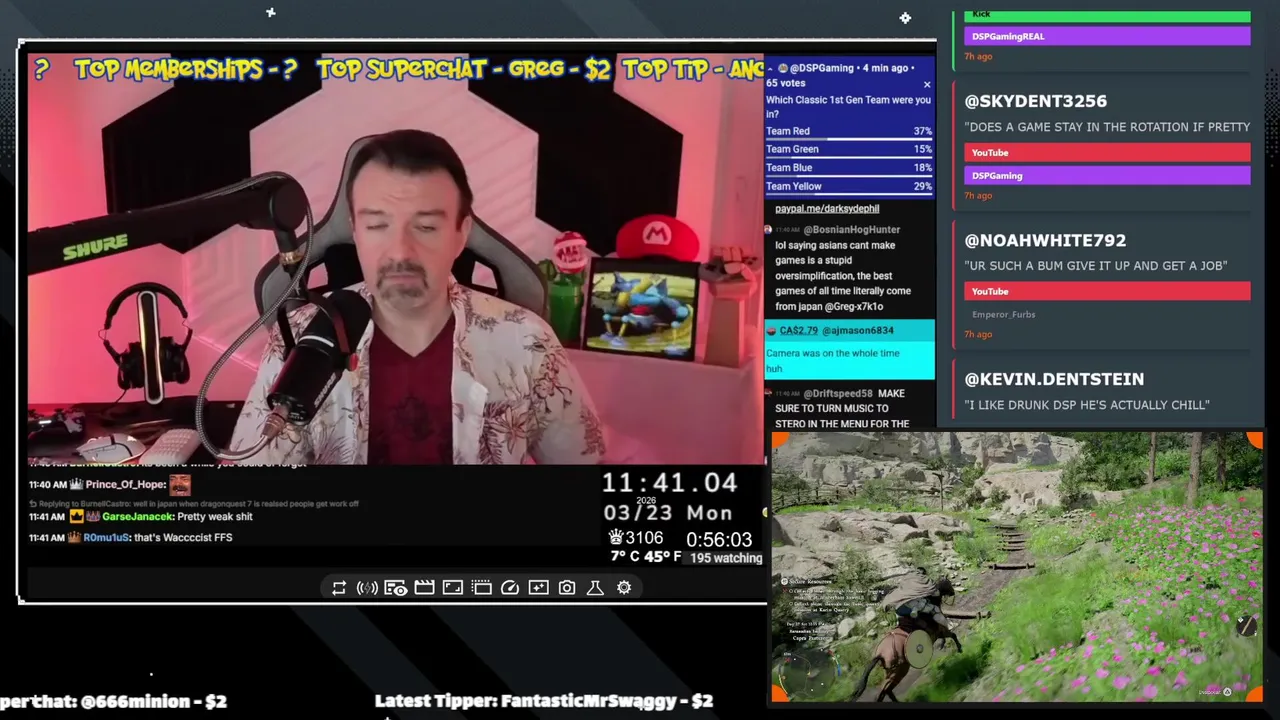Open settings gear in player toolbar
The height and width of the screenshot is (720, 1280).
tap(624, 588)
